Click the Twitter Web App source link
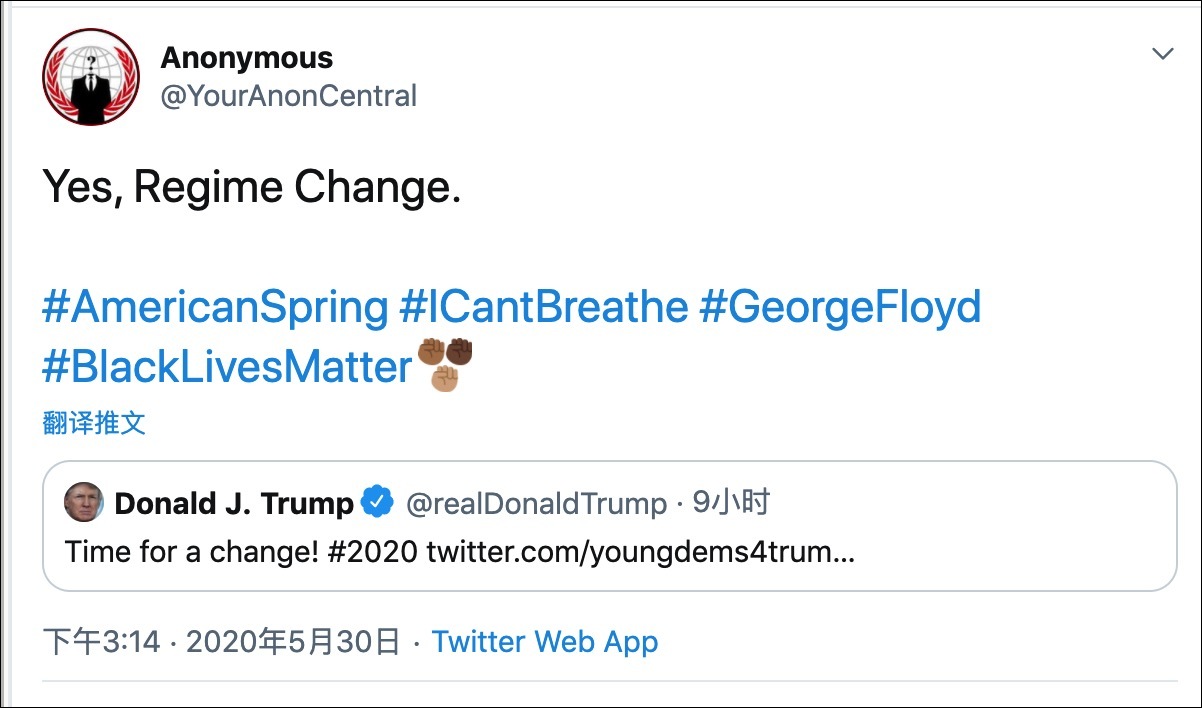 [x=545, y=641]
